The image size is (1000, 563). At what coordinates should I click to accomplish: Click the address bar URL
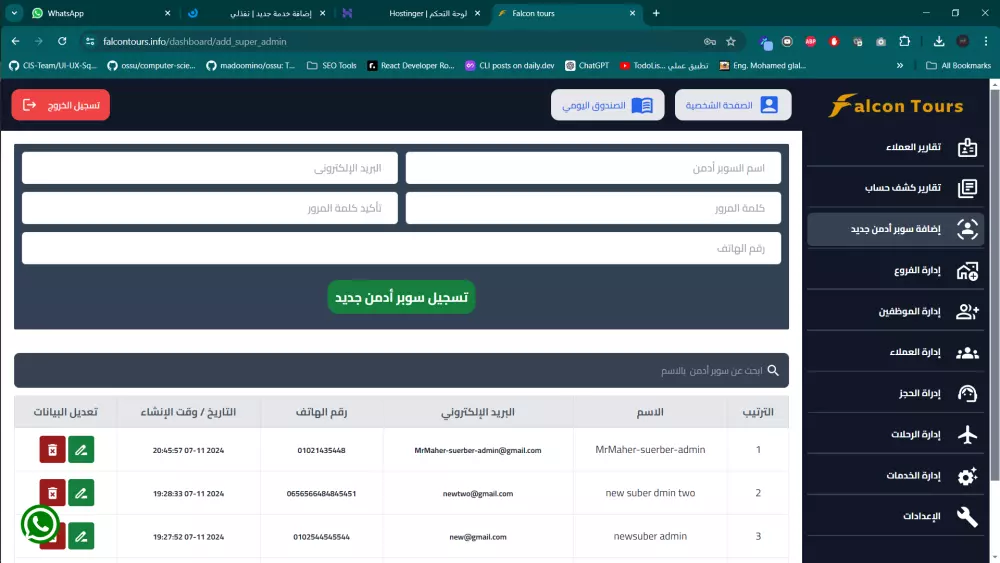[195, 41]
